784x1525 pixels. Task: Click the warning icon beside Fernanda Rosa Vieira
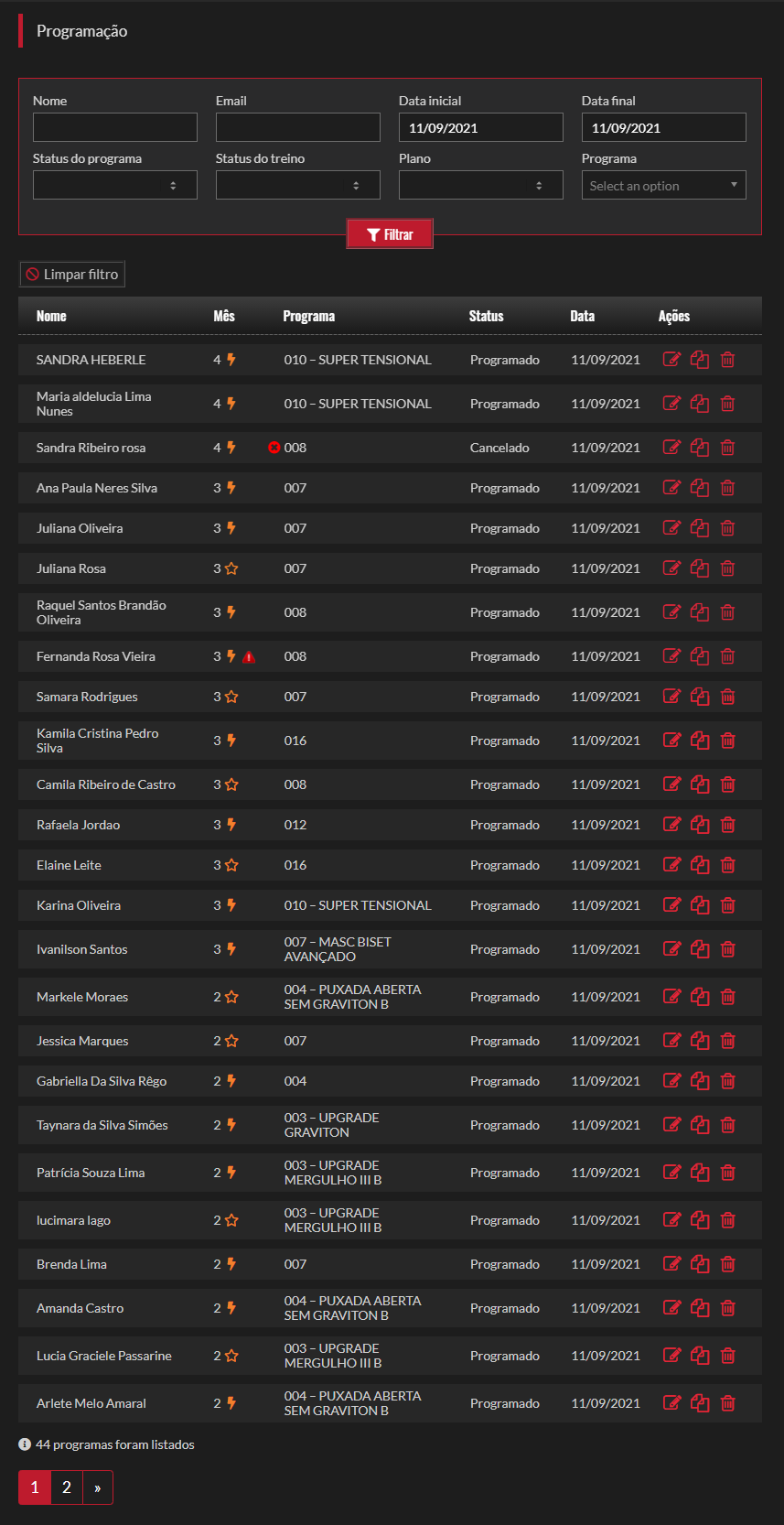[x=249, y=656]
